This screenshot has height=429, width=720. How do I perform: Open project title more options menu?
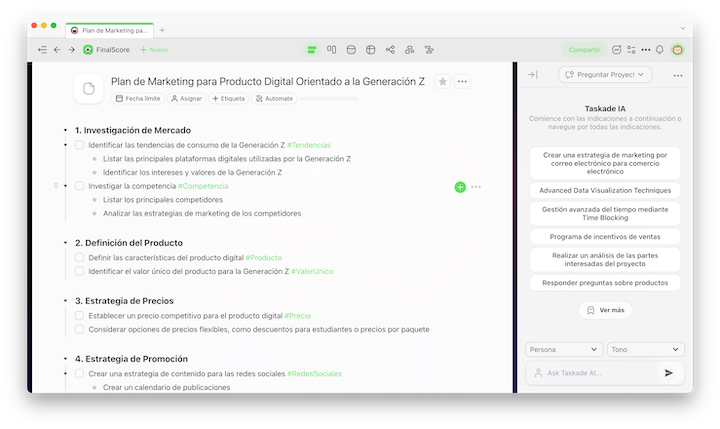pyautogui.click(x=462, y=82)
